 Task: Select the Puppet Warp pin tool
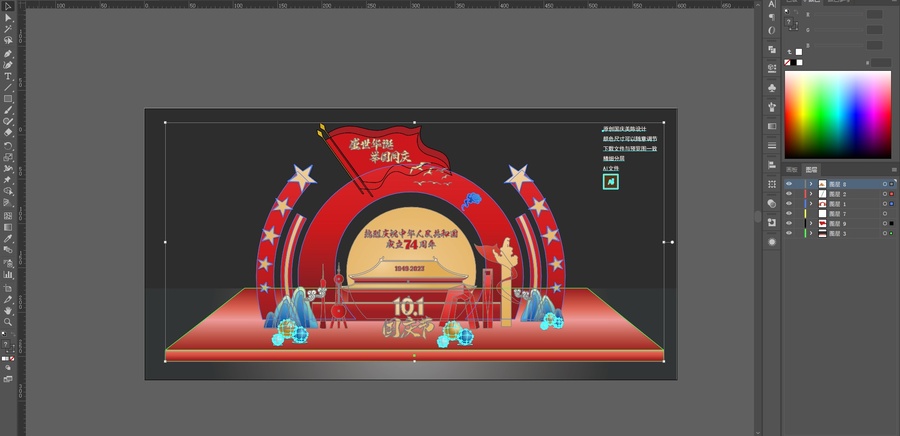pos(8,180)
